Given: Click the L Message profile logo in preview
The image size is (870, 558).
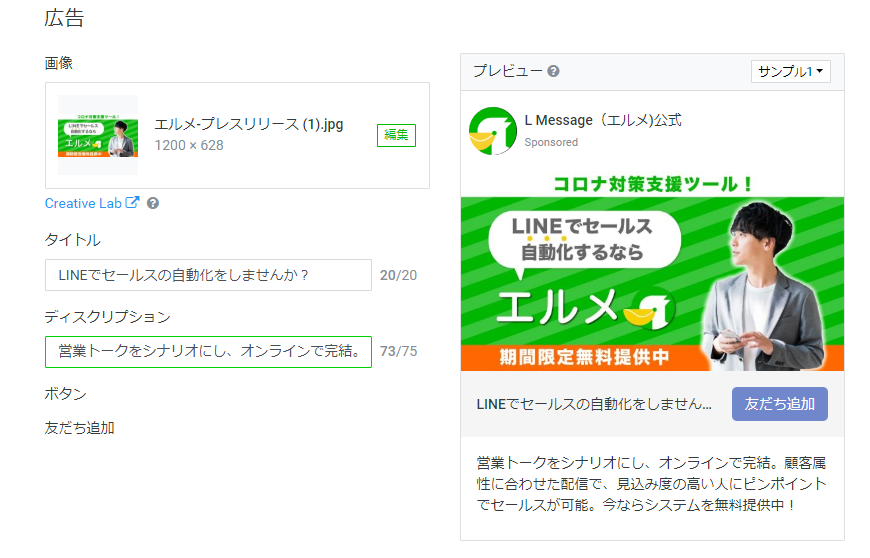Looking at the screenshot, I should click(493, 131).
